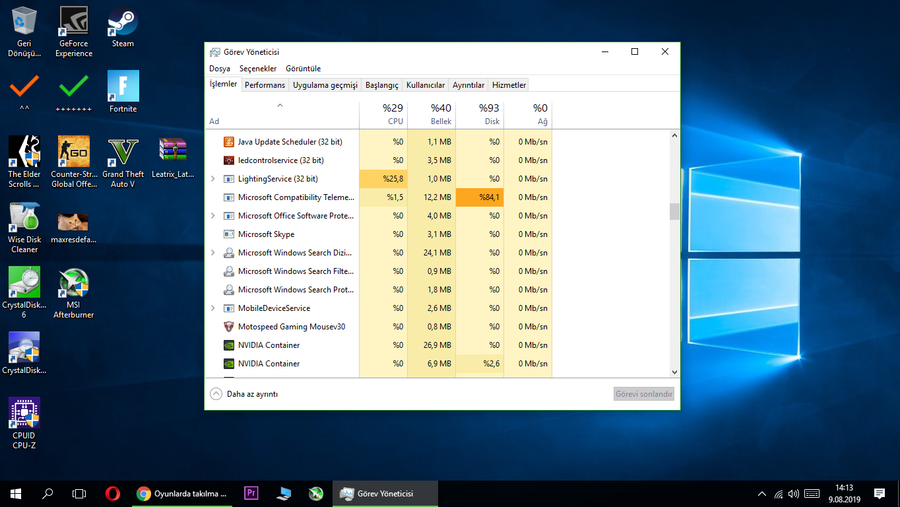The height and width of the screenshot is (507, 900).
Task: Select the CrystalDisk magnifier shortcut icon
Action: (x=24, y=353)
